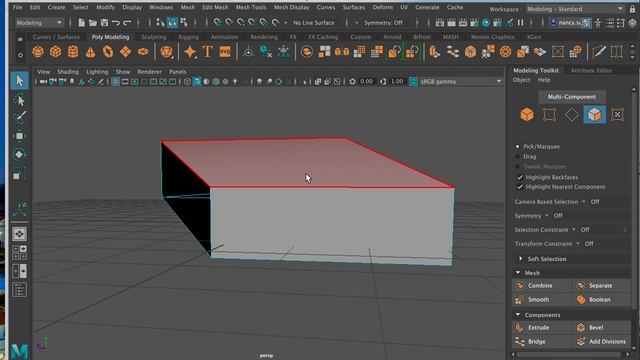Viewport: 640px width, 360px height.
Task: Open the Mesh Tools menu
Action: (251, 7)
